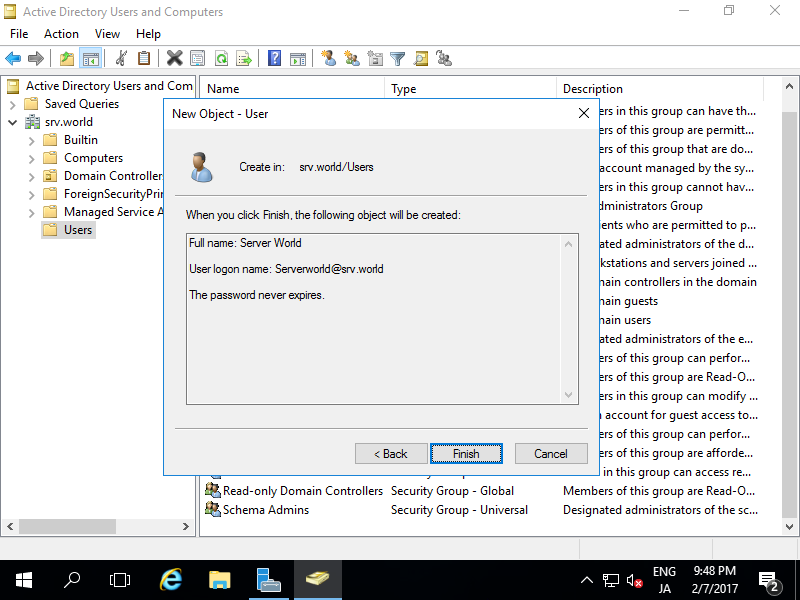Close the New Object - User dialog

click(584, 113)
